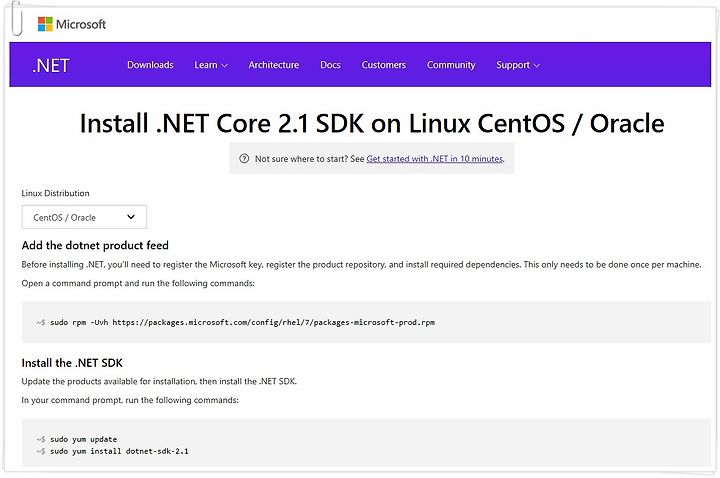Follow 'Get started with .NET in 10 minutes' link
720x478 pixels.
coord(434,158)
